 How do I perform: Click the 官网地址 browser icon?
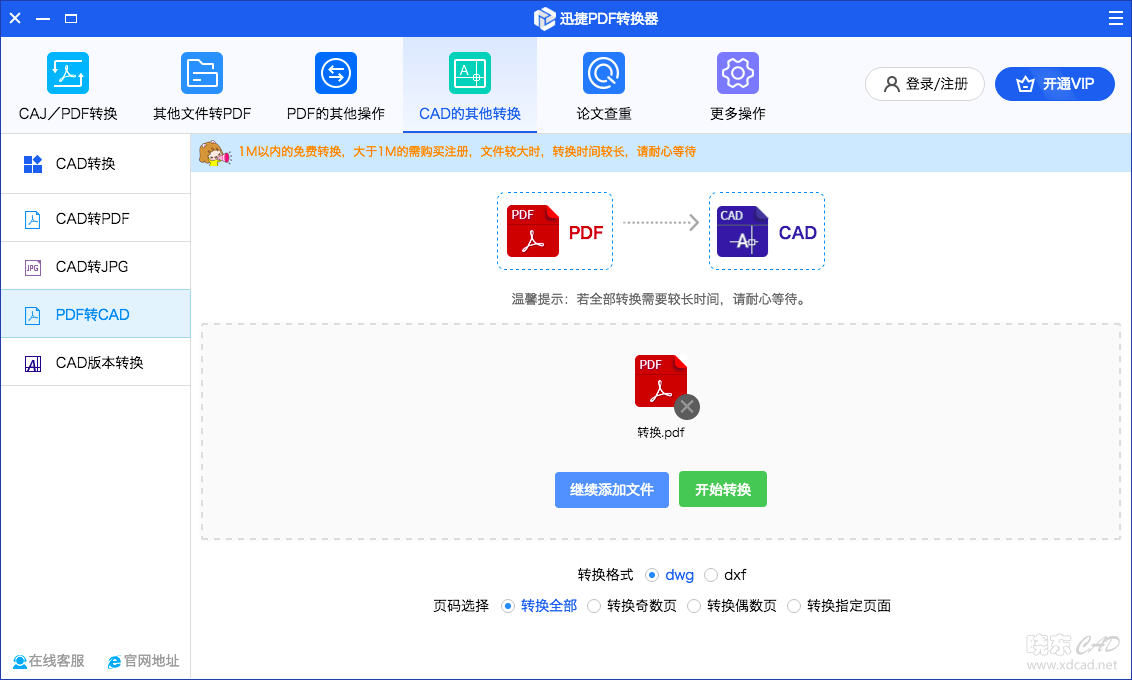[x=114, y=662]
